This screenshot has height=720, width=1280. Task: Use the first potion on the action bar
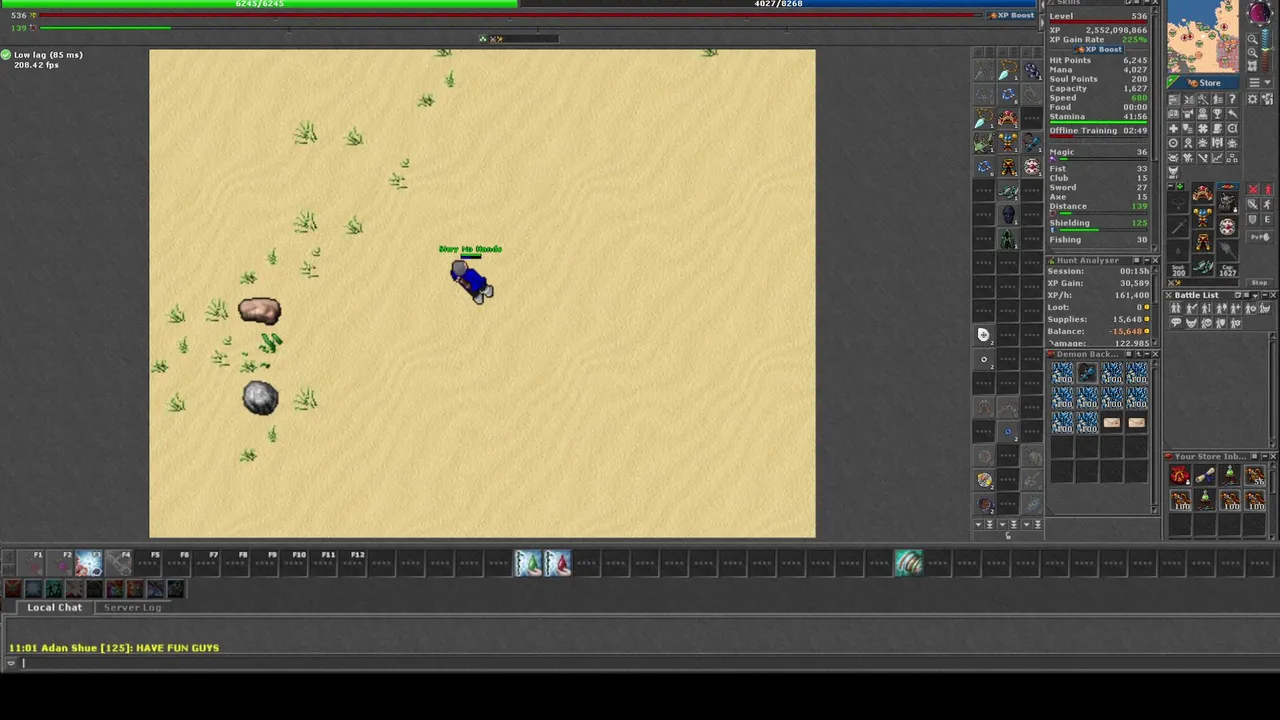(528, 564)
